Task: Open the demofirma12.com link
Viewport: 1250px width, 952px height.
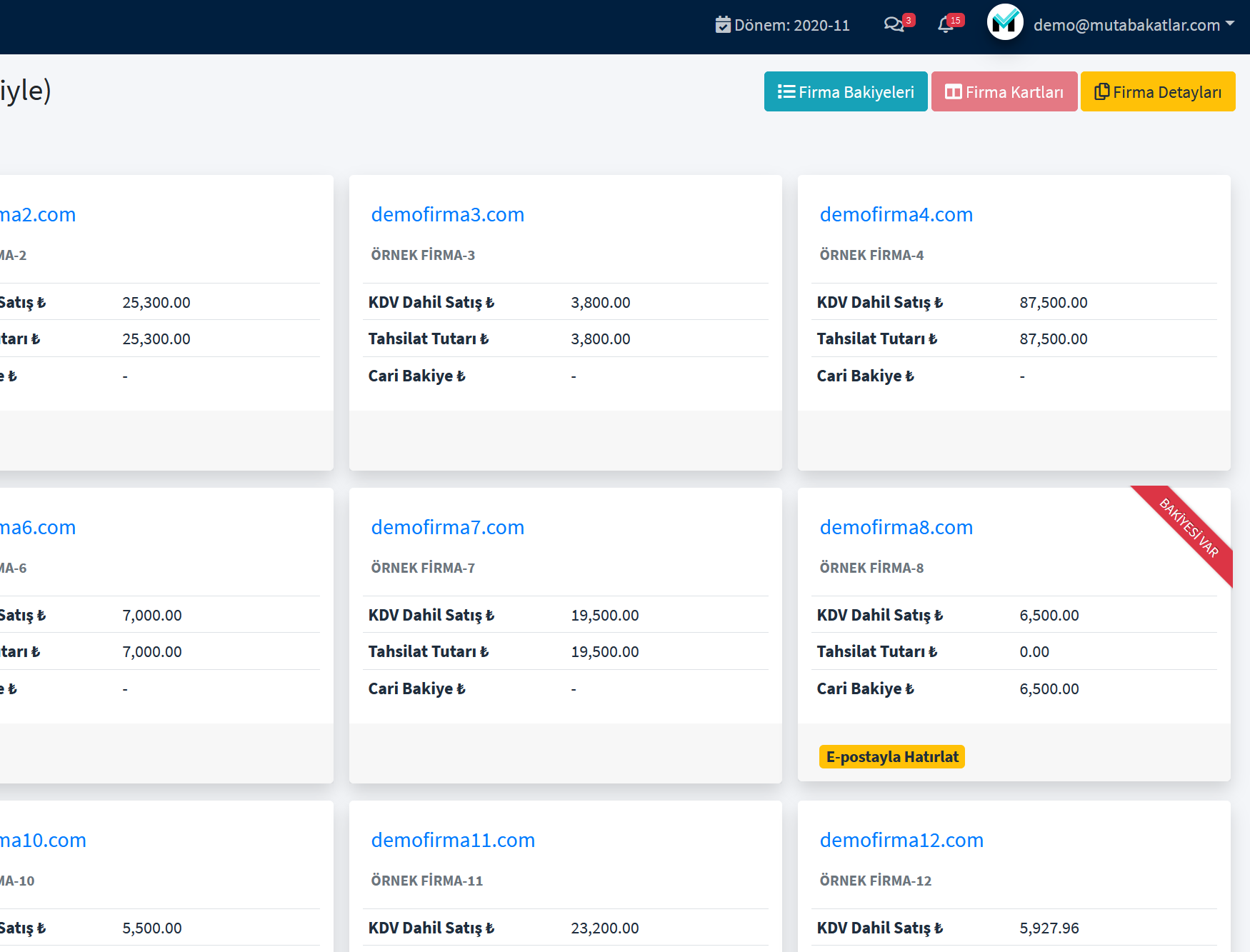Action: [x=901, y=840]
